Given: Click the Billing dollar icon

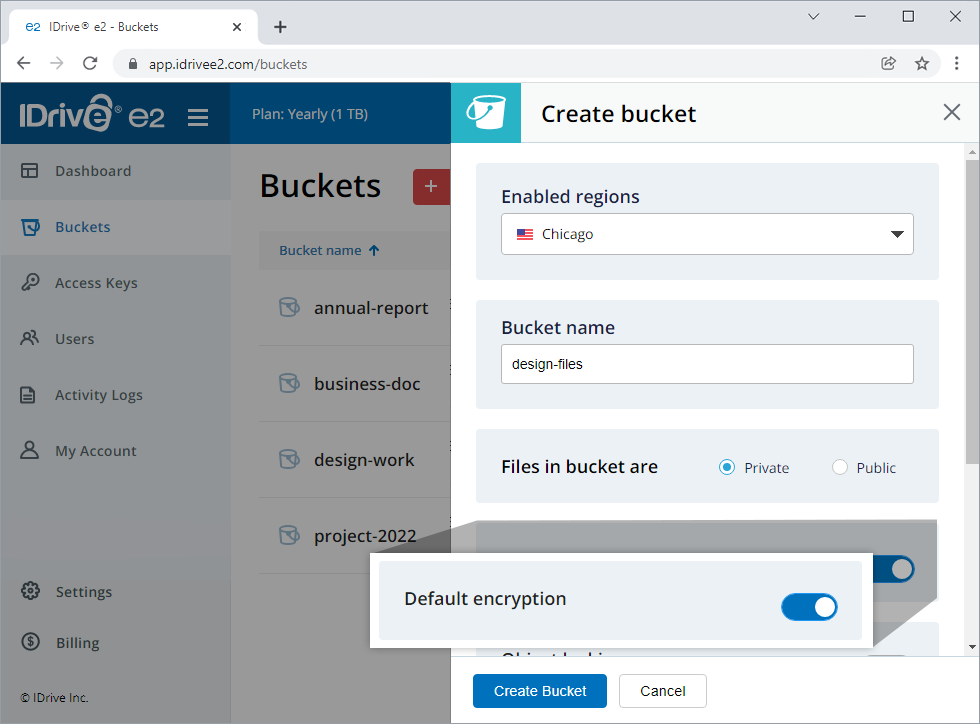Looking at the screenshot, I should [x=30, y=641].
